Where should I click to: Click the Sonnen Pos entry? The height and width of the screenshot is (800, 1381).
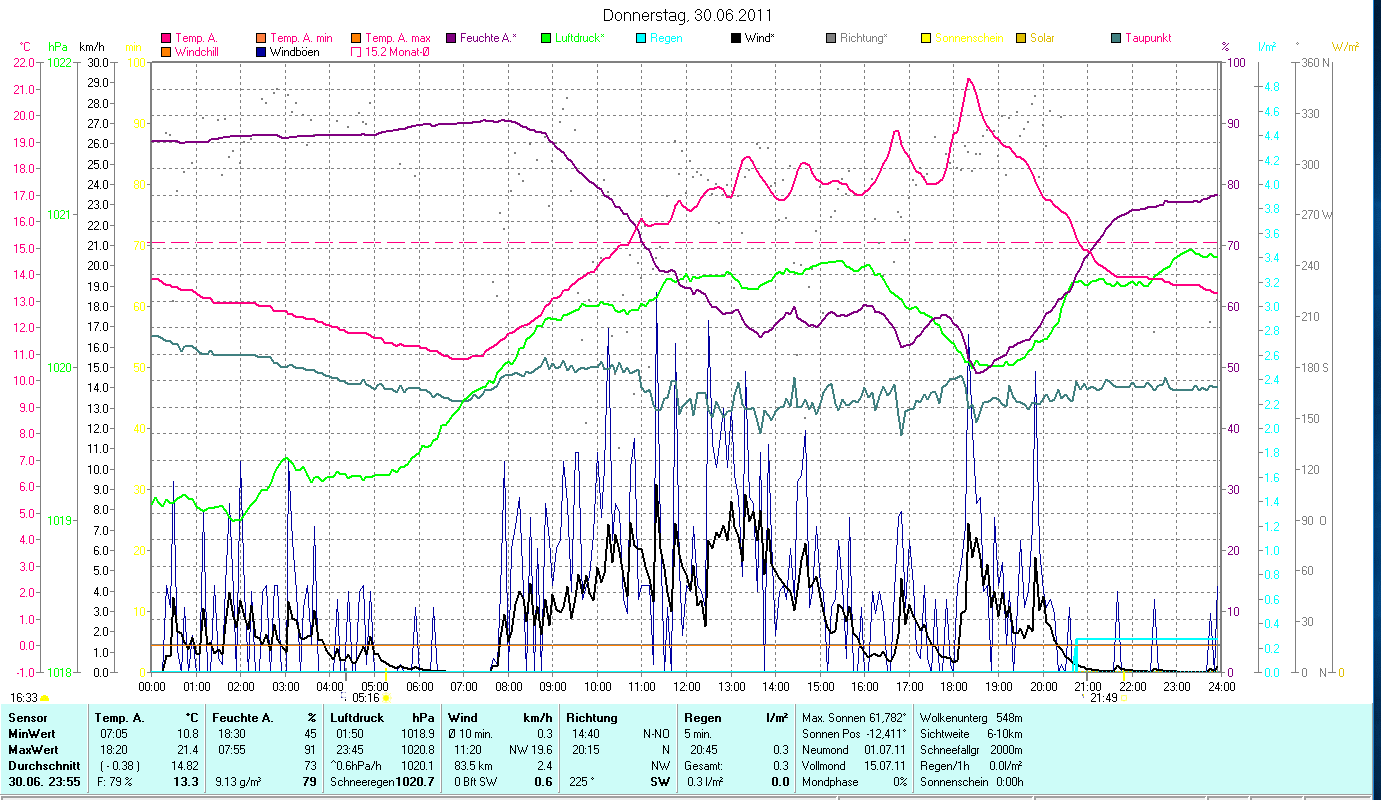(x=854, y=734)
